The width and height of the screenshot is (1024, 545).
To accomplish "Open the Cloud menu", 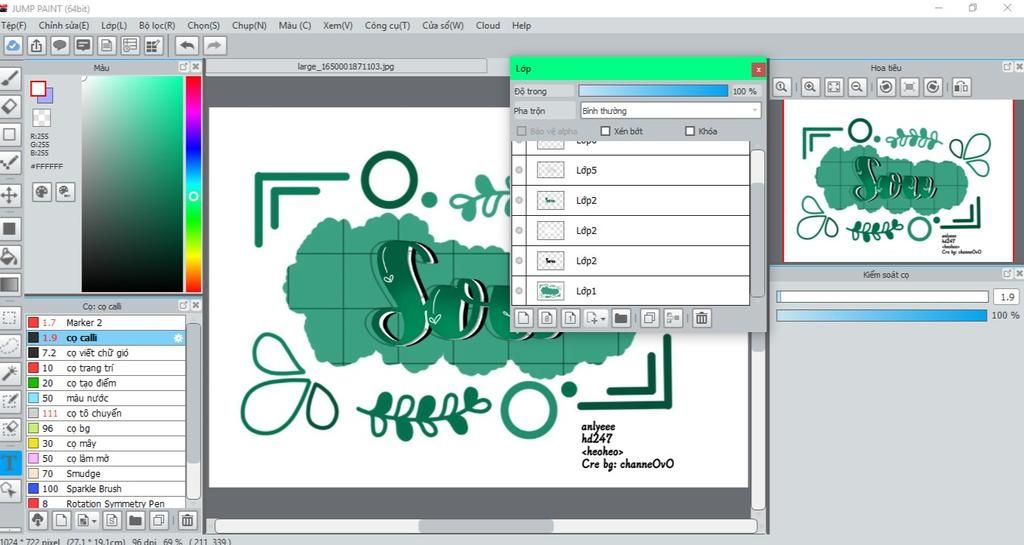I will pos(488,25).
